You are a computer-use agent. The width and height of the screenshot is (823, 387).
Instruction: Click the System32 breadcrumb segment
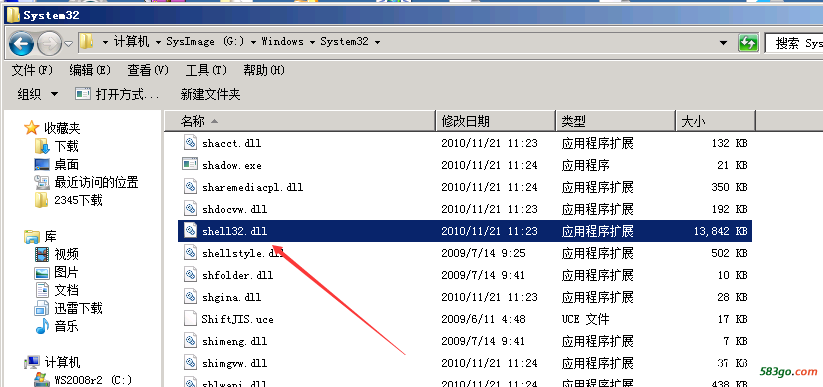click(x=344, y=41)
